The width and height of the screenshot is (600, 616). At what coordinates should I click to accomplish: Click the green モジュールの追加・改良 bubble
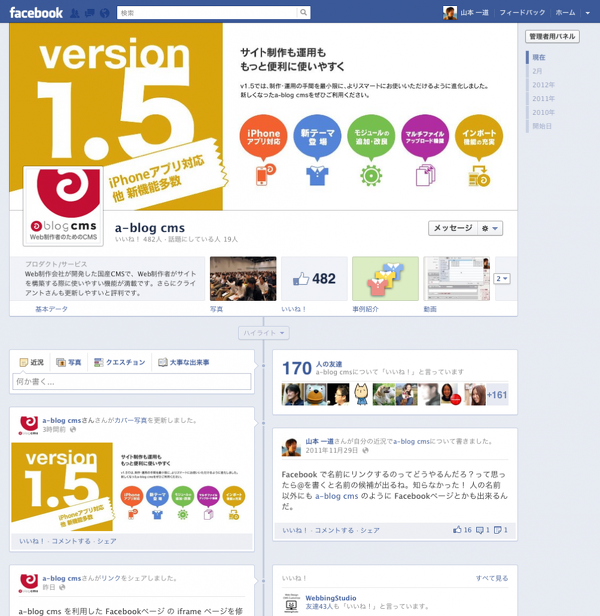click(371, 137)
